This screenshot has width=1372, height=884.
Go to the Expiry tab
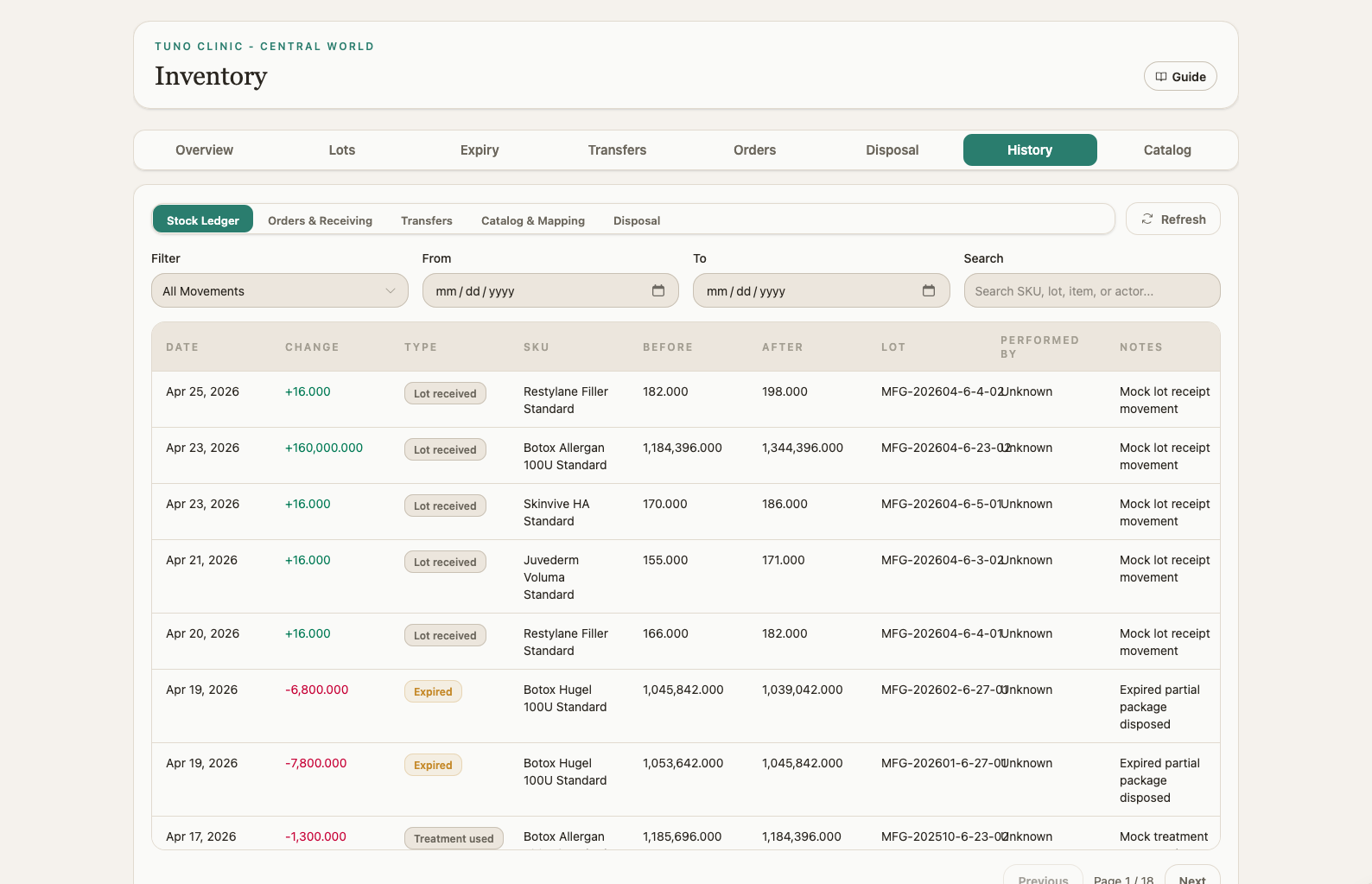pyautogui.click(x=480, y=149)
